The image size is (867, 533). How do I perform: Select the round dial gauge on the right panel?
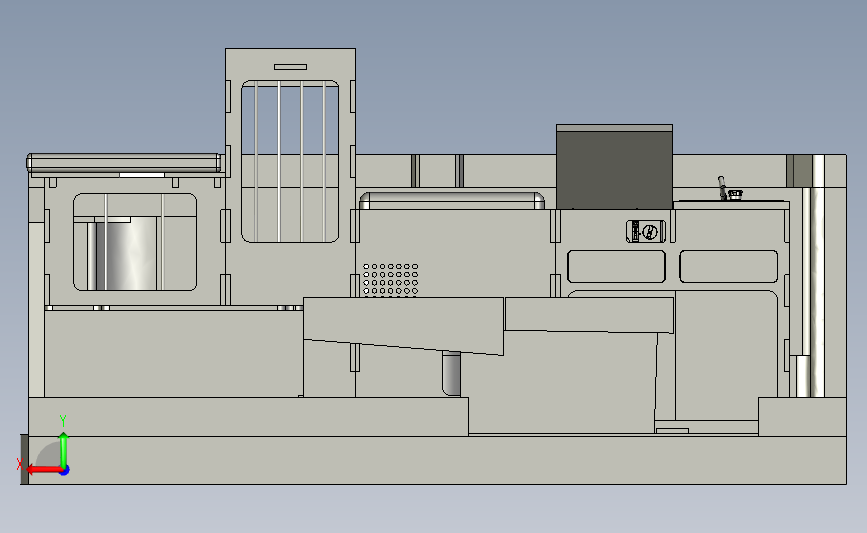point(650,232)
